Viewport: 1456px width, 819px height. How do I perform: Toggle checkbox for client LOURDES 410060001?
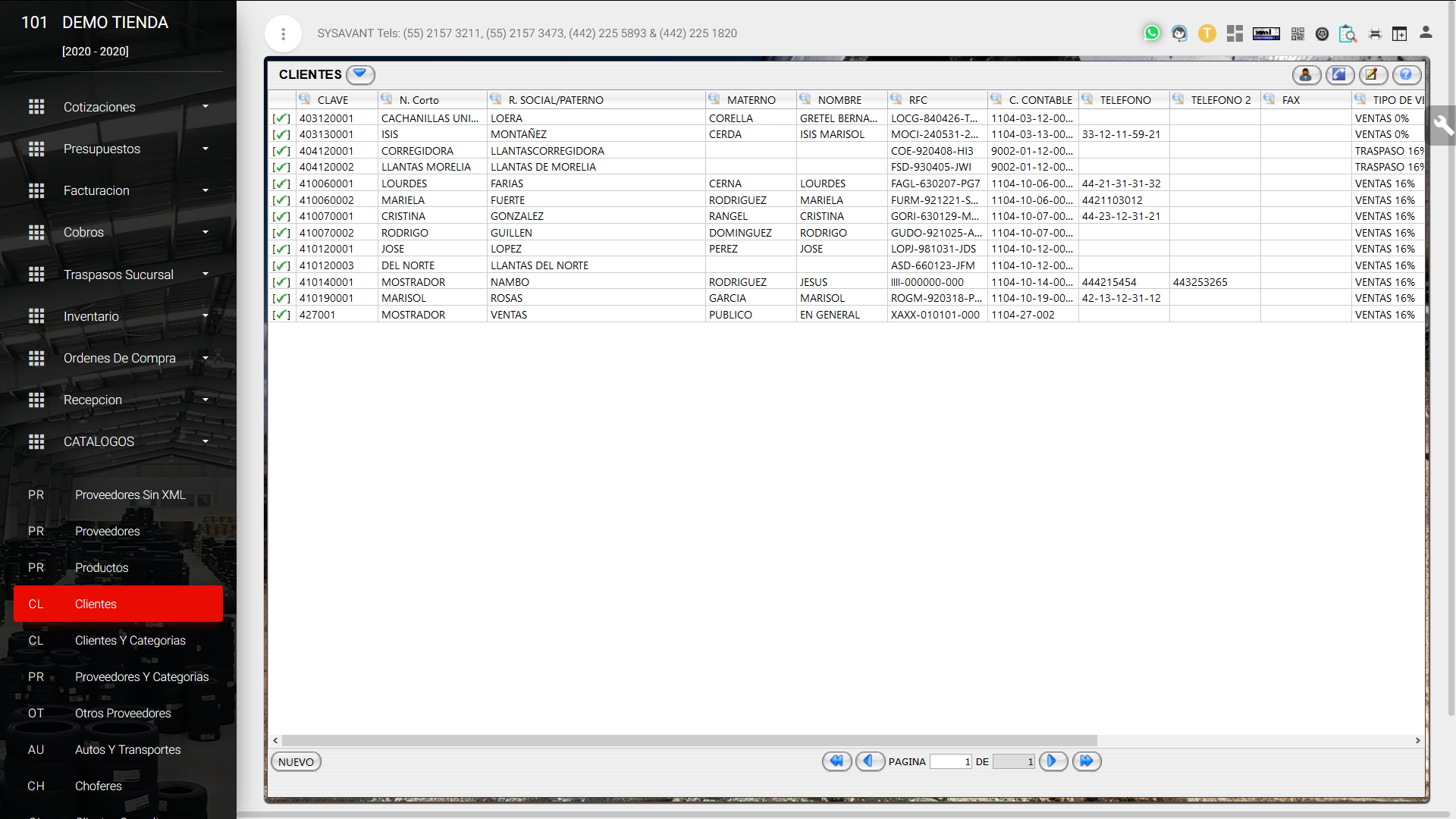(281, 184)
